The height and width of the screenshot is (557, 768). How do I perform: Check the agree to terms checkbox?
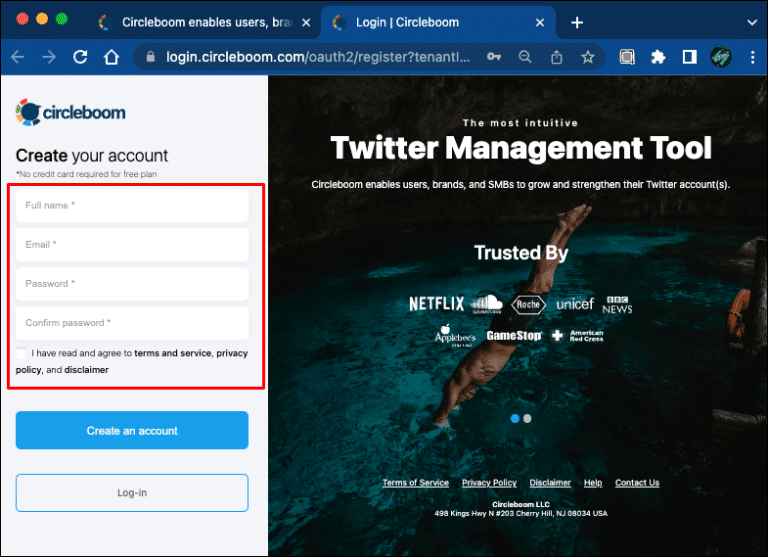(x=21, y=353)
